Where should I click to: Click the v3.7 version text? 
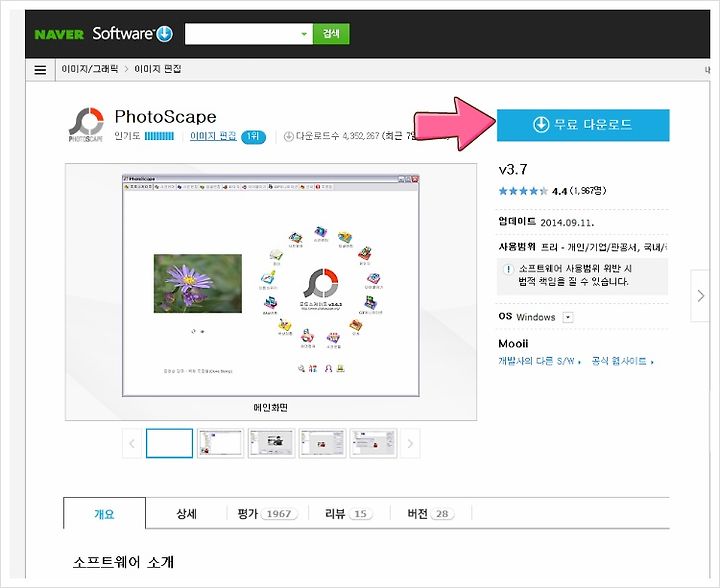point(513,169)
